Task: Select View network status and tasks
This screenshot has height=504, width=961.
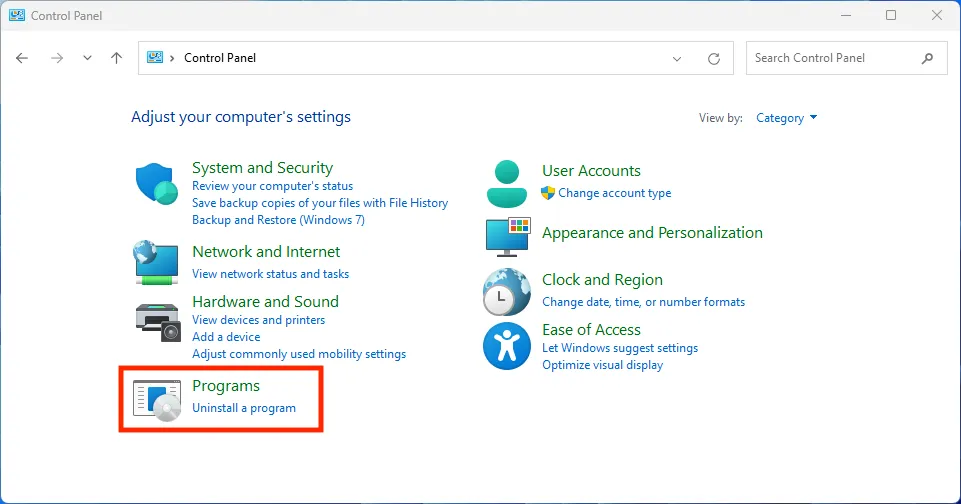Action: (x=270, y=274)
